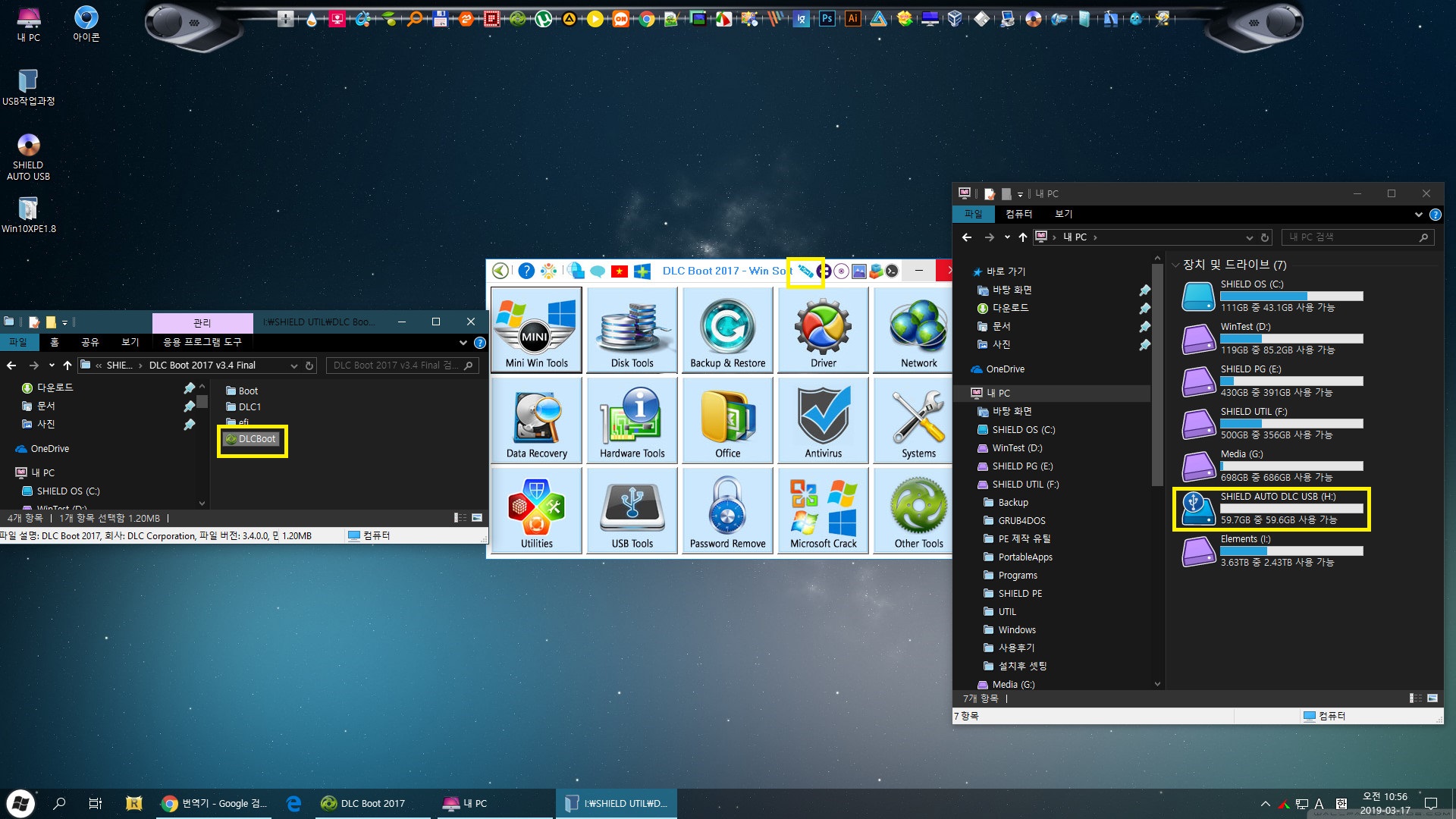
Task: Open the Antivirus category
Action: (x=823, y=420)
